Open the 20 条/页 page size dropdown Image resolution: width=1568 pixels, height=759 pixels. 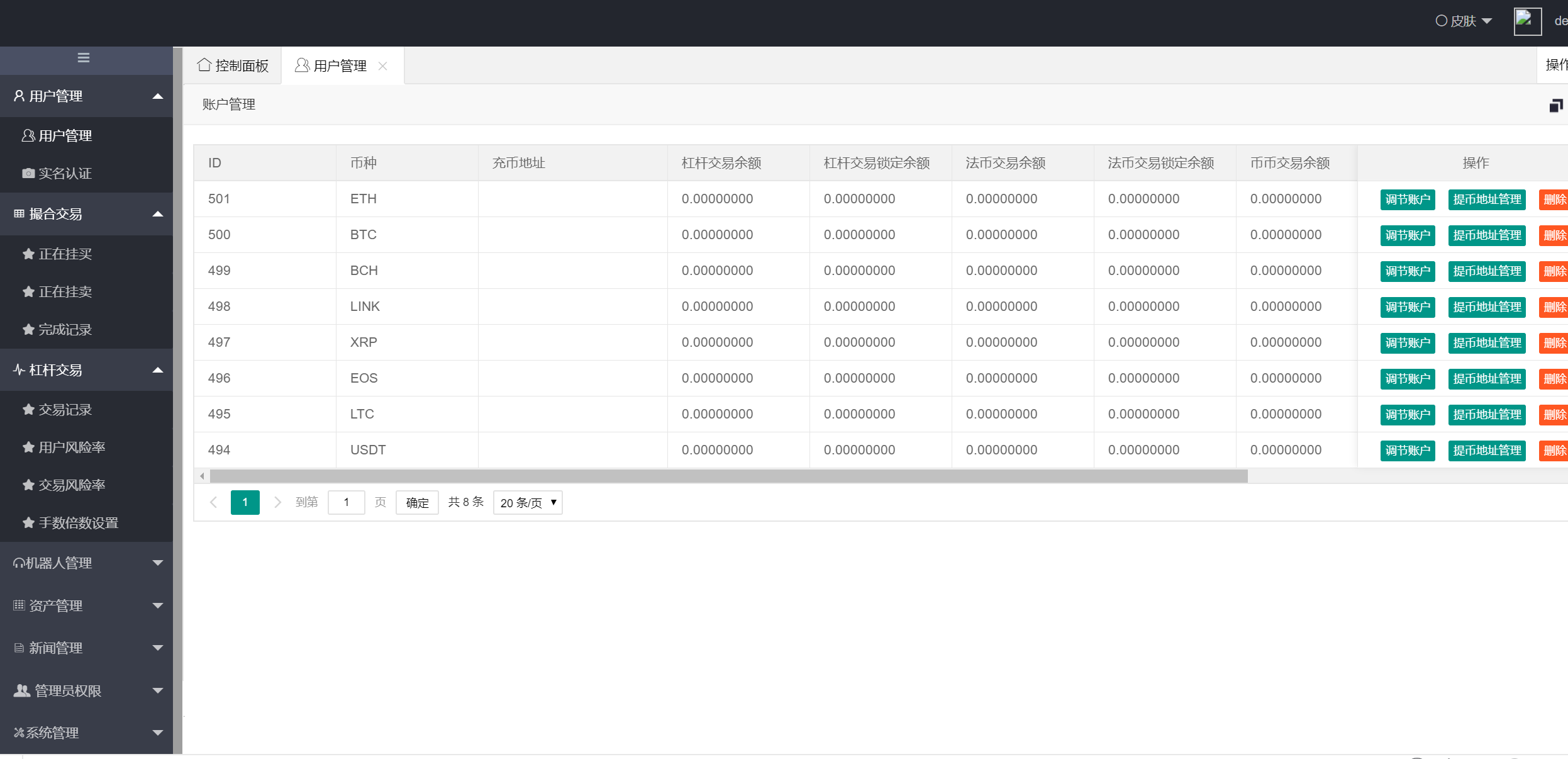click(528, 503)
